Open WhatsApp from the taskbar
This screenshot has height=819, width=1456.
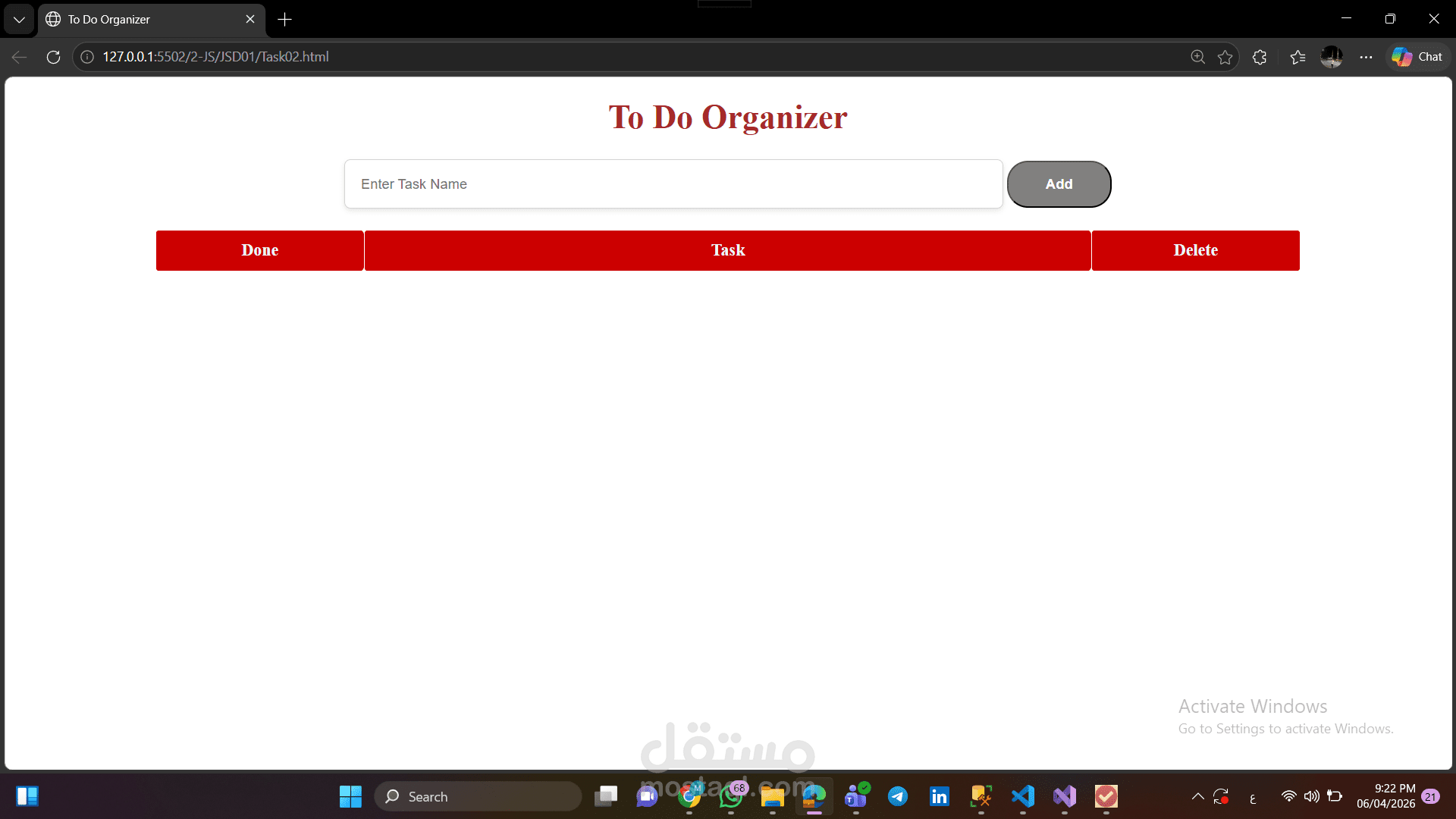[731, 796]
